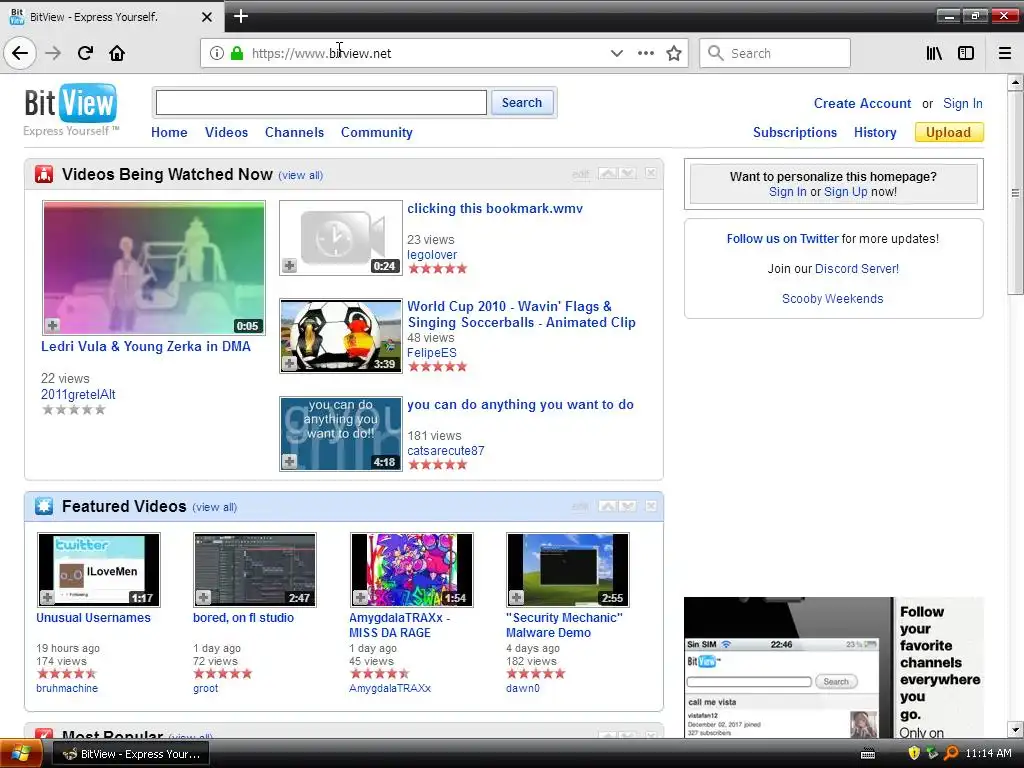Move Featured Videos module up
1024x768 pixels.
pyautogui.click(x=607, y=506)
